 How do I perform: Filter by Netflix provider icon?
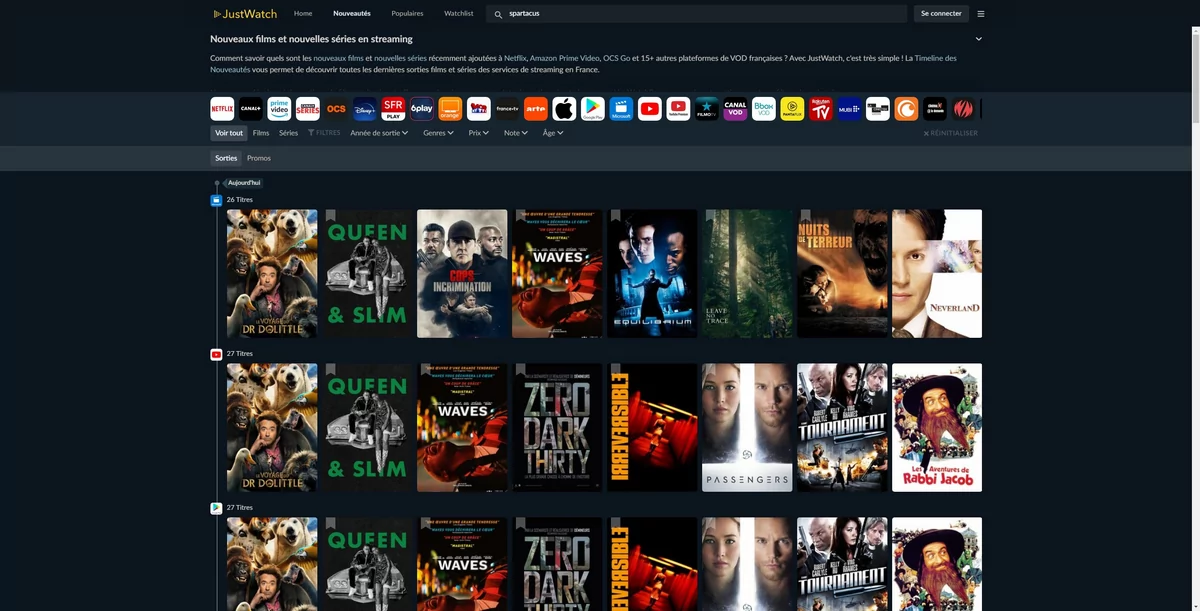click(222, 109)
